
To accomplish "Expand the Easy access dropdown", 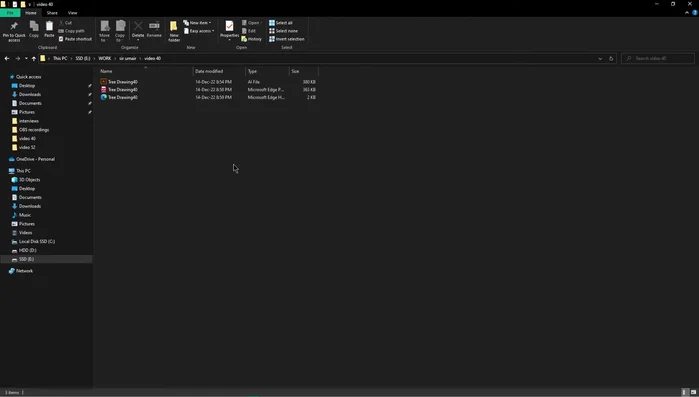I will tap(199, 31).
